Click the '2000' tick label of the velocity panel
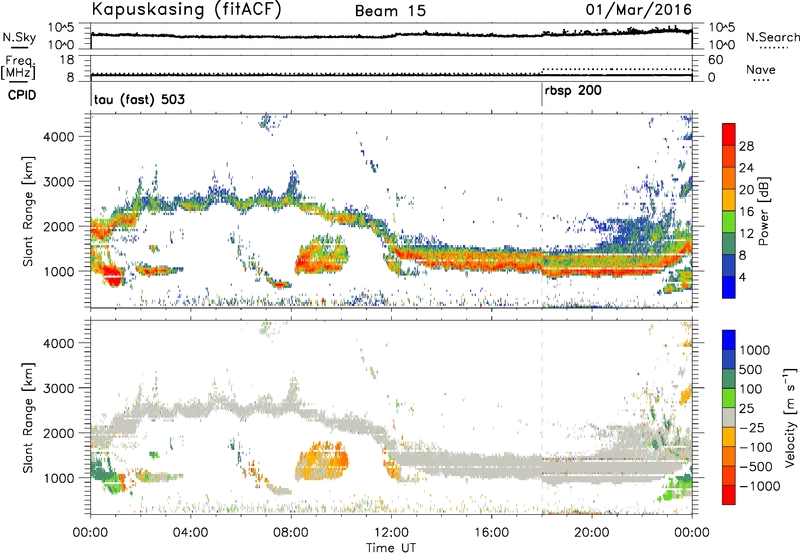This screenshot has height=554, width=800. (x=58, y=433)
